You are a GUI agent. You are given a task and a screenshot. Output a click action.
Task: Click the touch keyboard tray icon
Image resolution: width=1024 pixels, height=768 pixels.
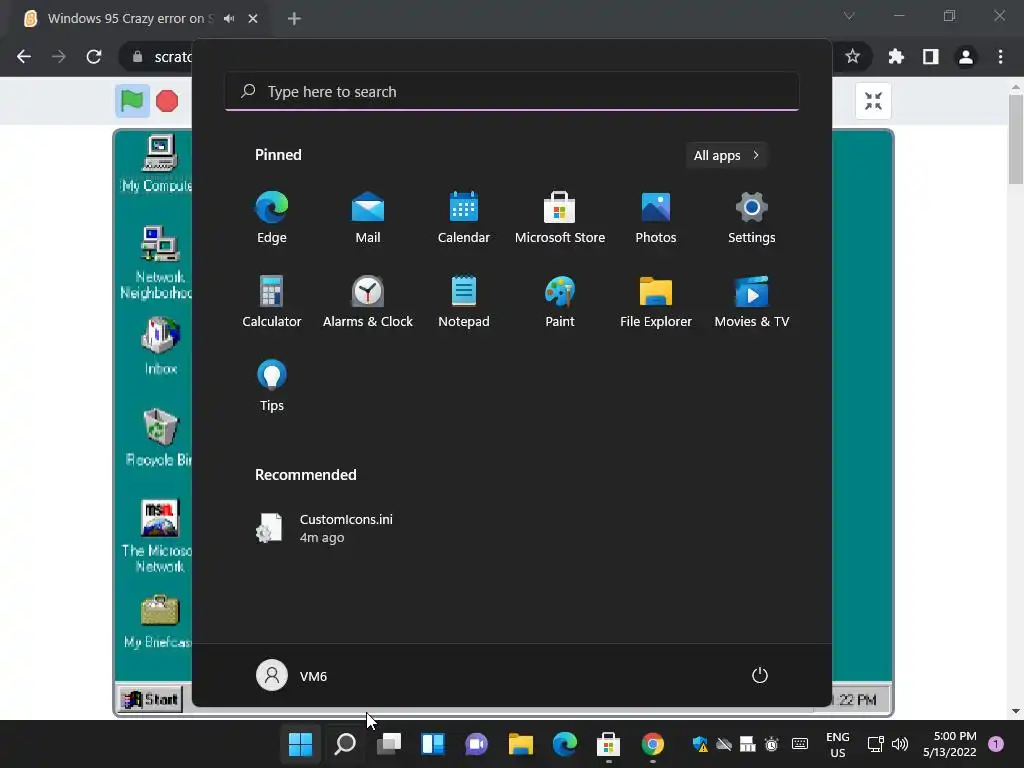pyautogui.click(x=799, y=744)
